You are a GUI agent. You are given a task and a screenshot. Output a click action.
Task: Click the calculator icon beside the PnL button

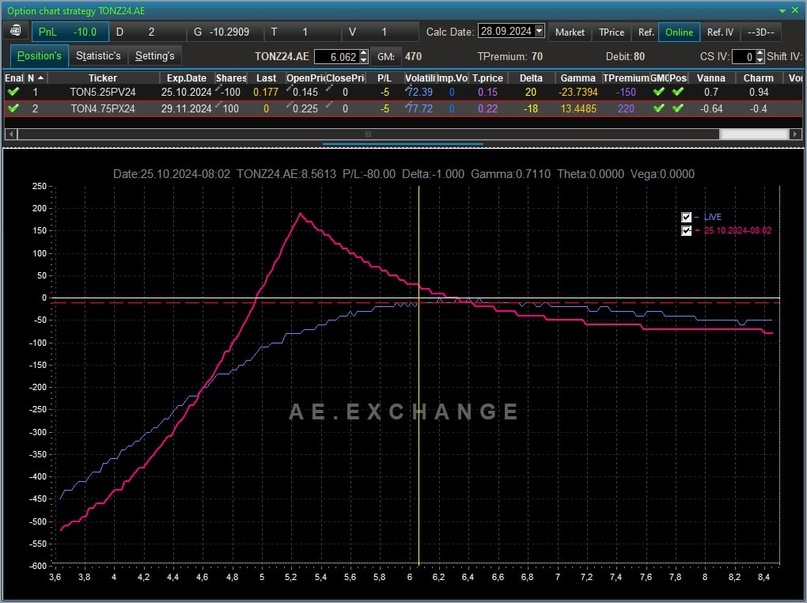coord(15,31)
